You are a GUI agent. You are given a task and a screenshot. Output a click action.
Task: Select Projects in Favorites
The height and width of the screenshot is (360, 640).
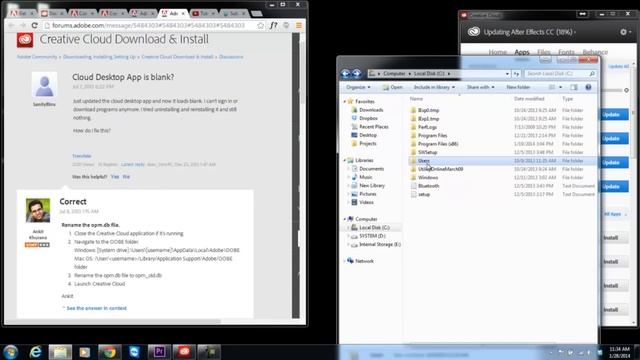pyautogui.click(x=367, y=143)
